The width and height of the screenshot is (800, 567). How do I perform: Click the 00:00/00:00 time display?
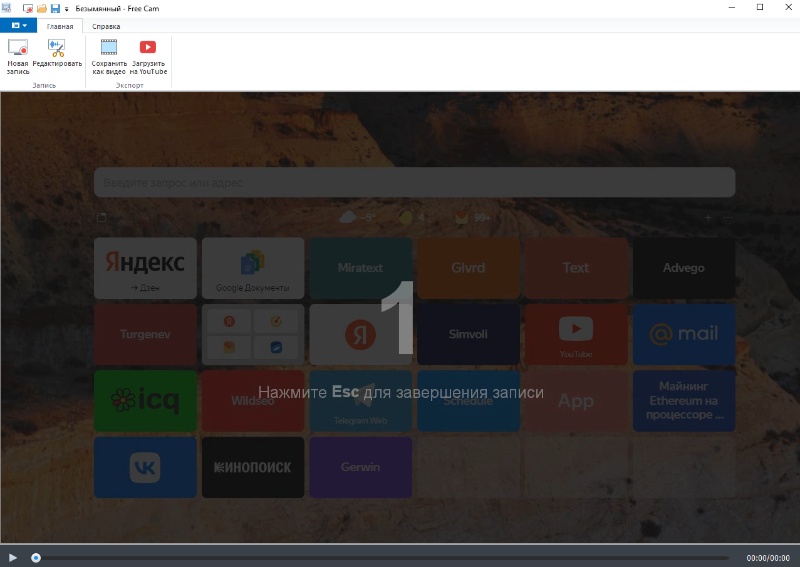(767, 558)
